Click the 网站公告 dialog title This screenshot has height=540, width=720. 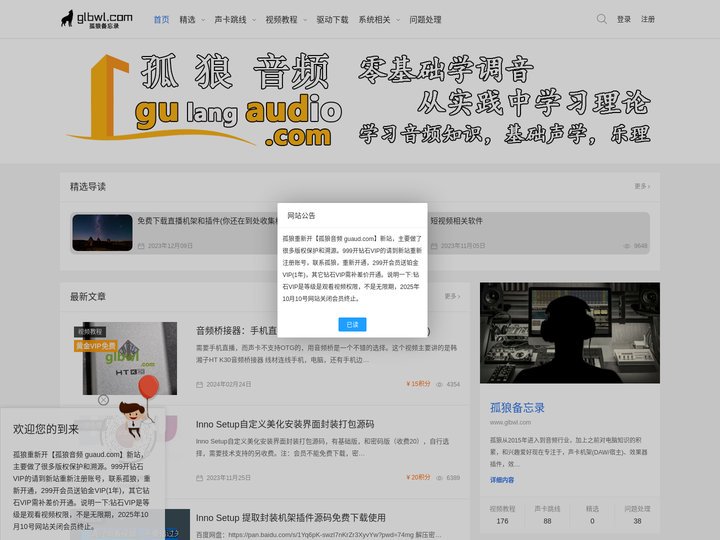click(x=301, y=215)
